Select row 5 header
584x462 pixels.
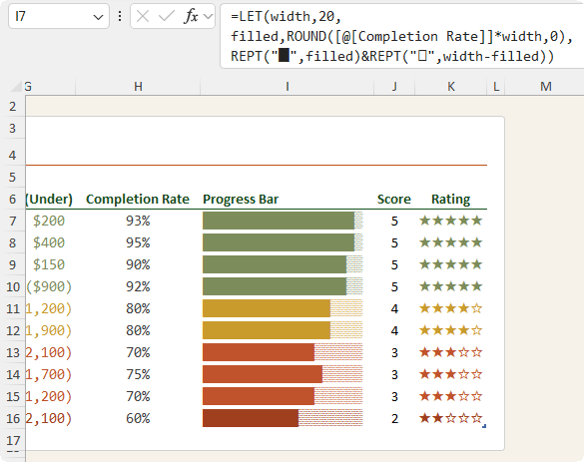coord(13,177)
